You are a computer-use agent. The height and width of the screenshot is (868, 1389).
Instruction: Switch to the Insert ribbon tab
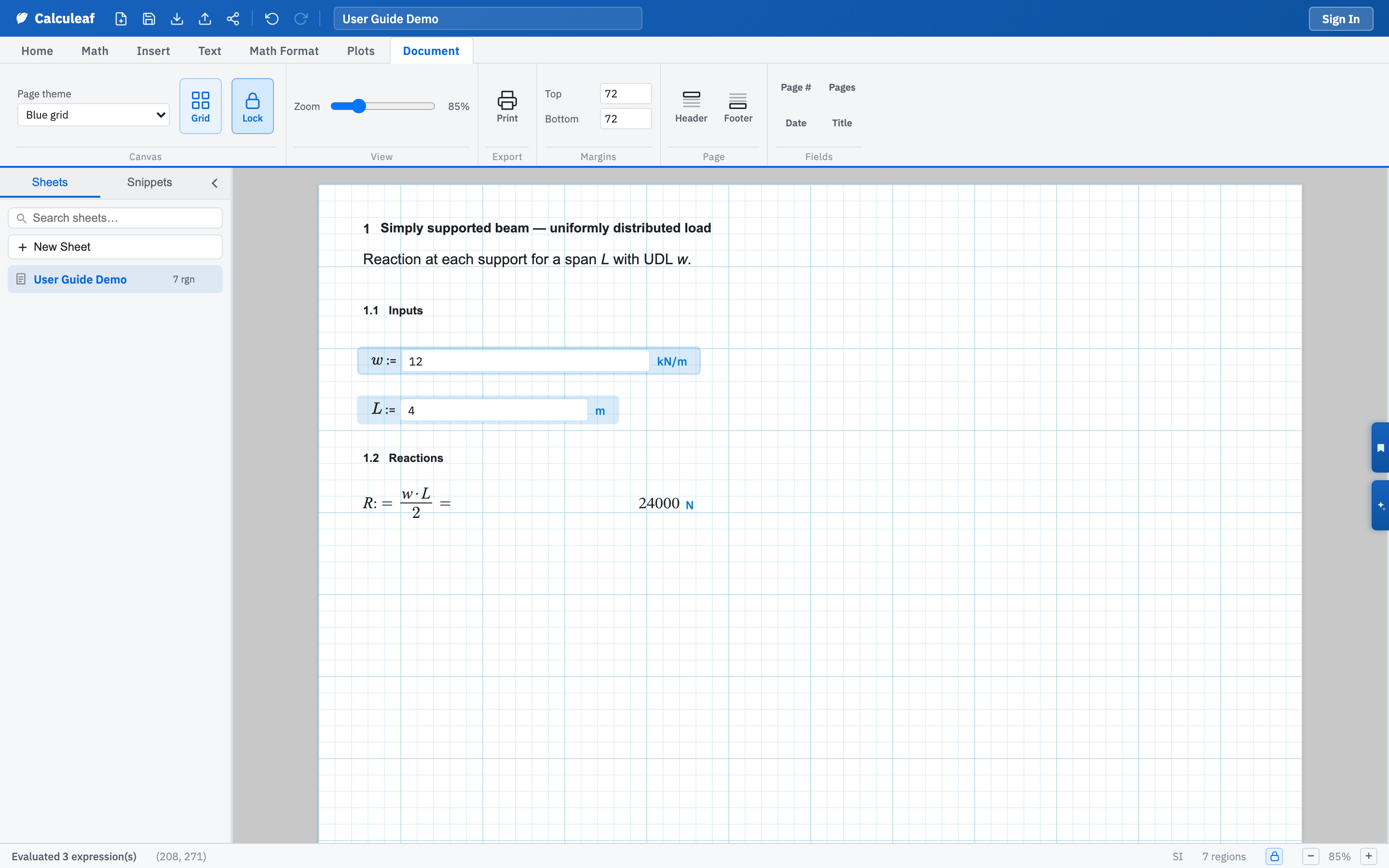click(153, 51)
